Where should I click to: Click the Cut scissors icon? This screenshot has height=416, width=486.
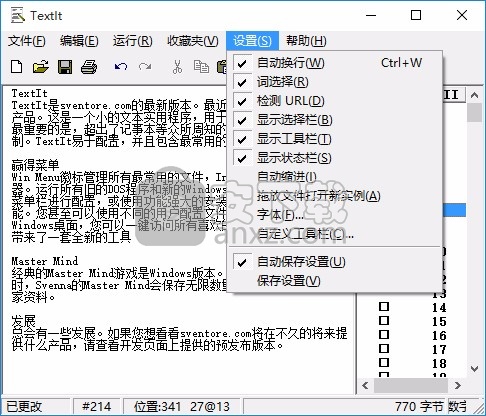[x=177, y=67]
